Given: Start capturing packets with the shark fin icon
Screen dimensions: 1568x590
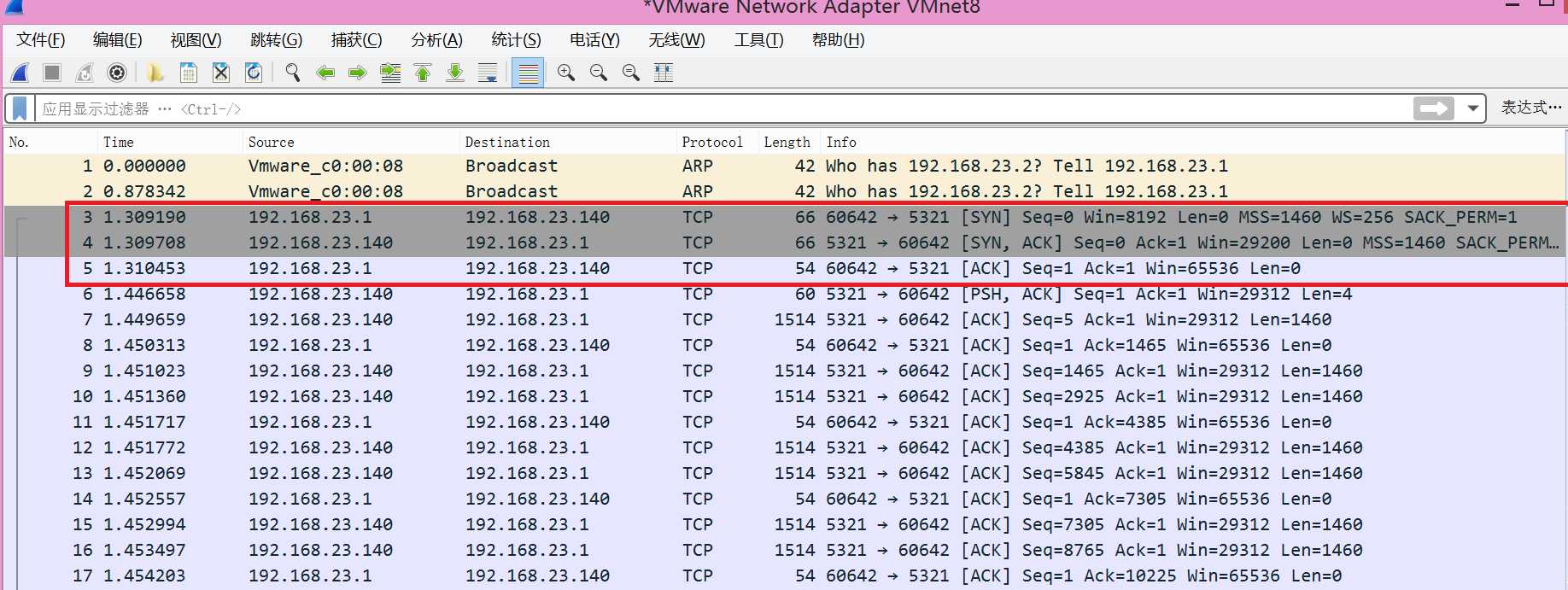Looking at the screenshot, I should pos(20,73).
